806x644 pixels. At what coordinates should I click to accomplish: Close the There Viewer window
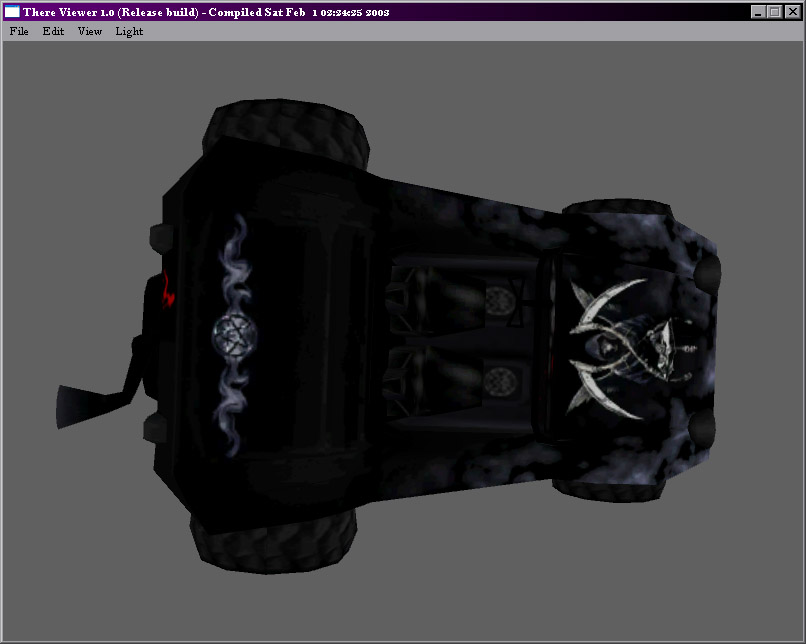[x=791, y=12]
